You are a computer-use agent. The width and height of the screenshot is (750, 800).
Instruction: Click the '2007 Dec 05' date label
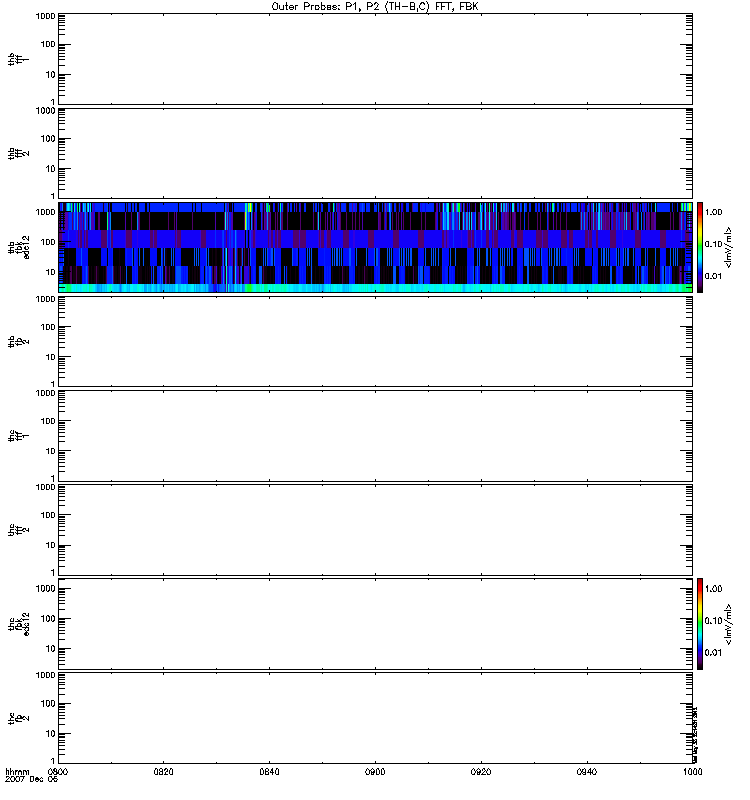pyautogui.click(x=32, y=779)
